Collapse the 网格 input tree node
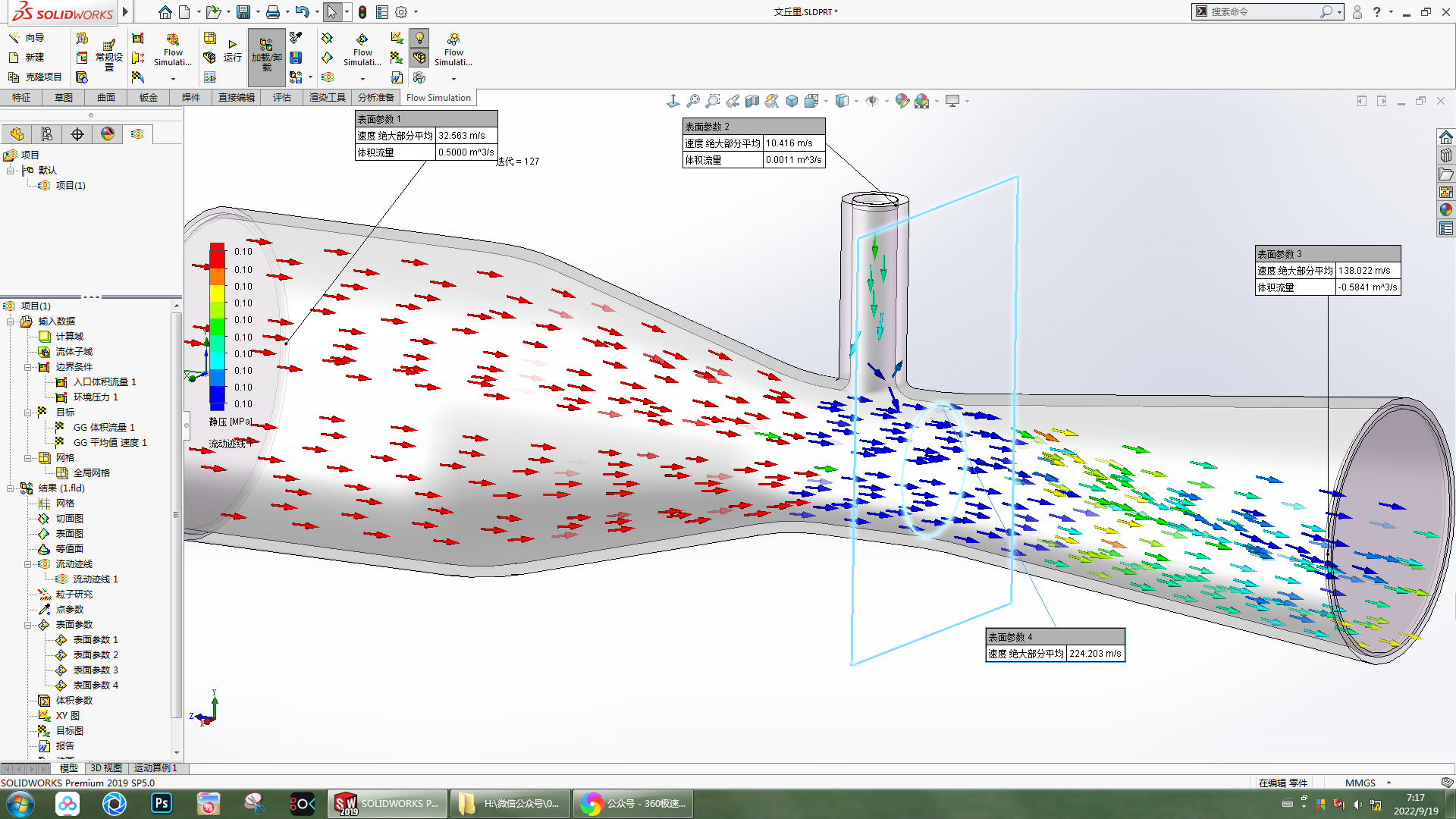The image size is (1456, 819). 27,458
